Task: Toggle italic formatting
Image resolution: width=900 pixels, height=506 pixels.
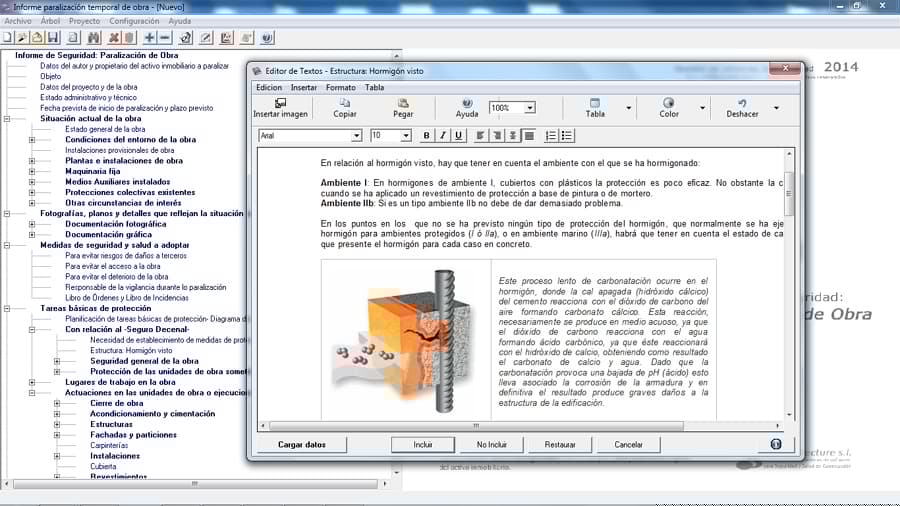Action: (442, 135)
